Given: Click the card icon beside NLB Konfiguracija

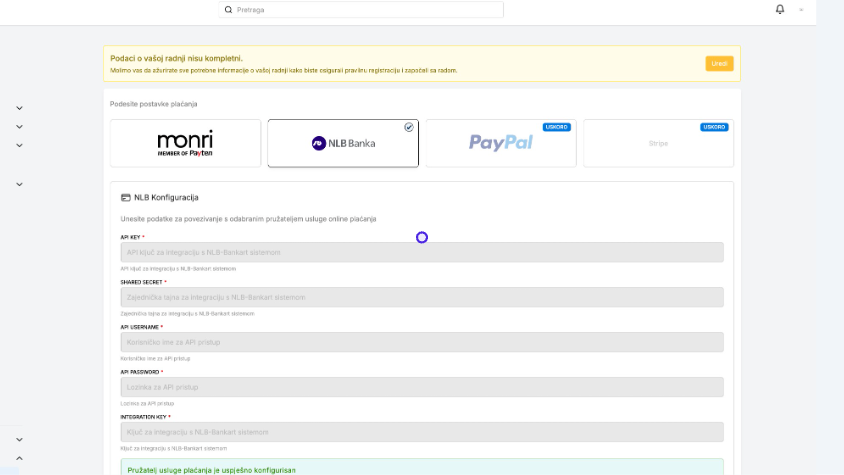Looking at the screenshot, I should coord(125,198).
